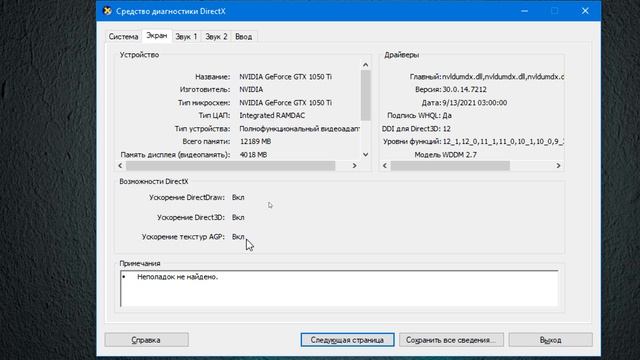The height and width of the screenshot is (360, 640).
Task: Click the 'Подпись WHQL: Да' line
Action: coord(419,116)
